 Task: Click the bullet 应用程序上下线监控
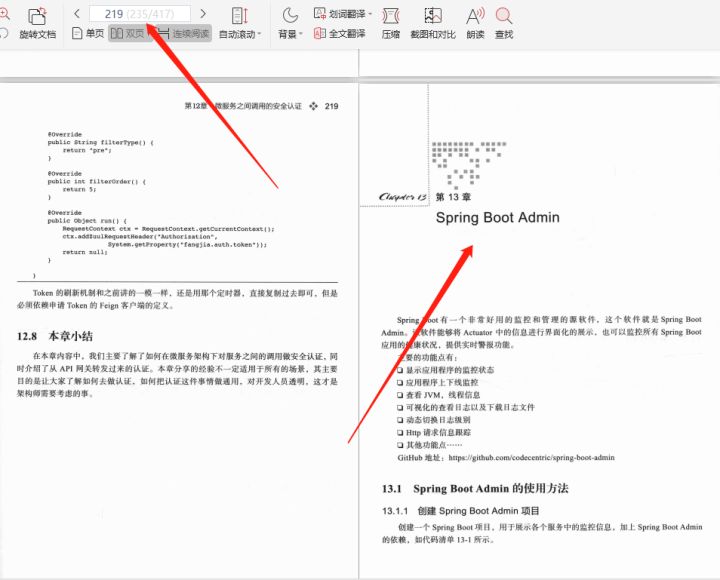tap(438, 383)
